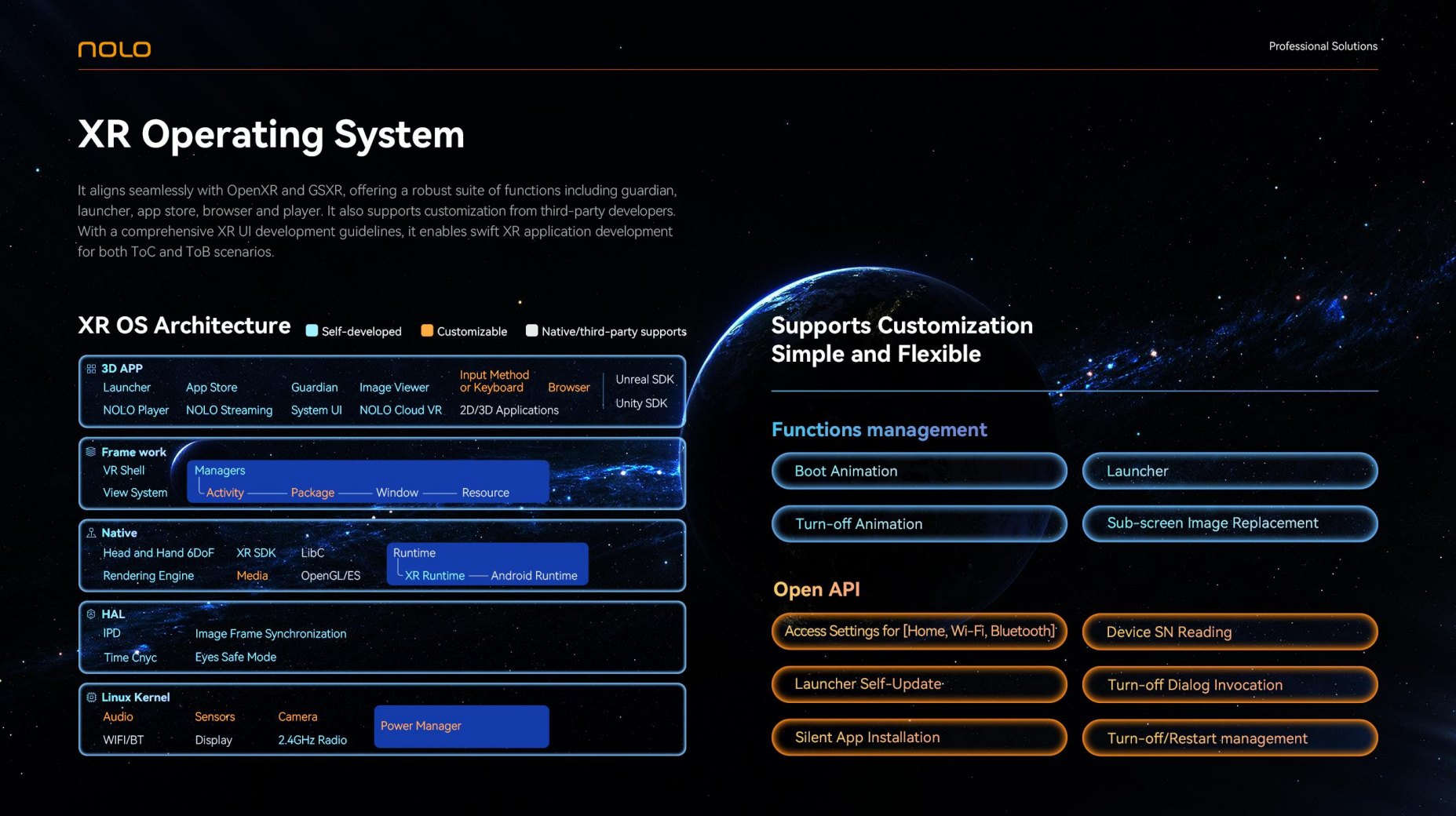Click the Frame work layers icon
Screen dimensions: 1456x816
click(x=91, y=452)
